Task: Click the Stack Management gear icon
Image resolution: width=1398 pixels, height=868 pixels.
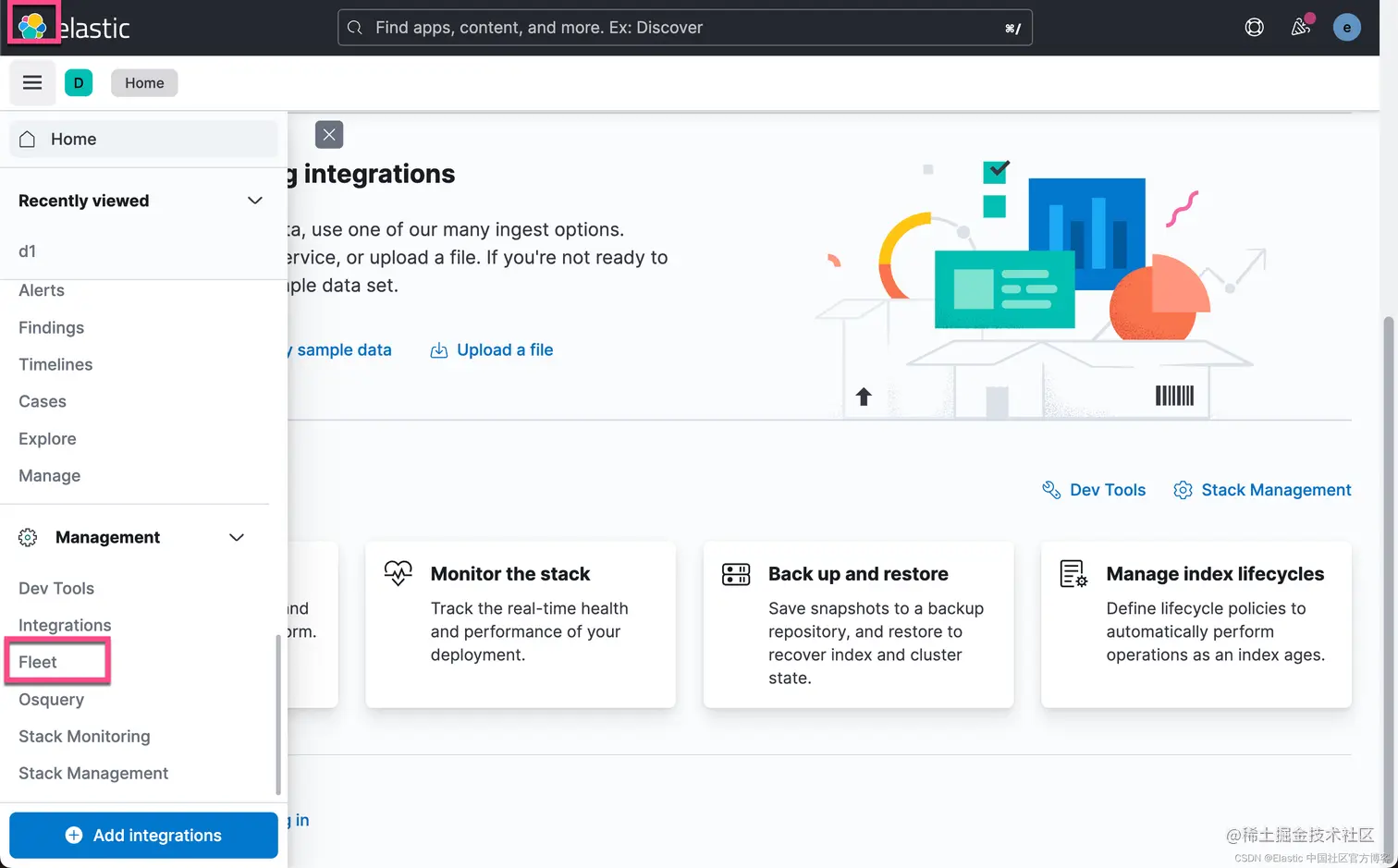Action: tap(1183, 490)
